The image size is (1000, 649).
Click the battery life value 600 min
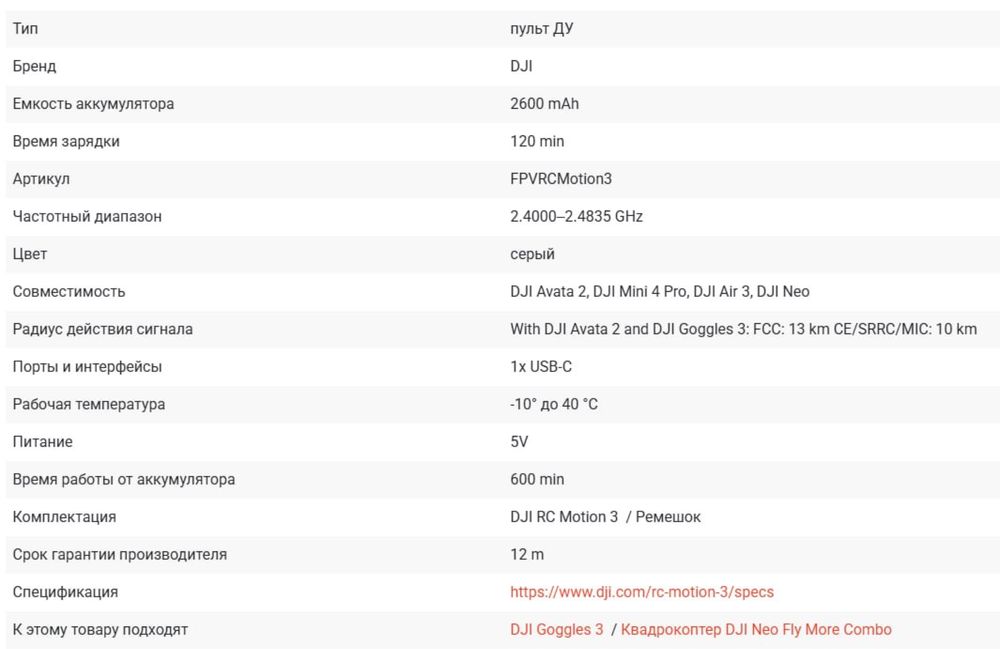tap(537, 479)
